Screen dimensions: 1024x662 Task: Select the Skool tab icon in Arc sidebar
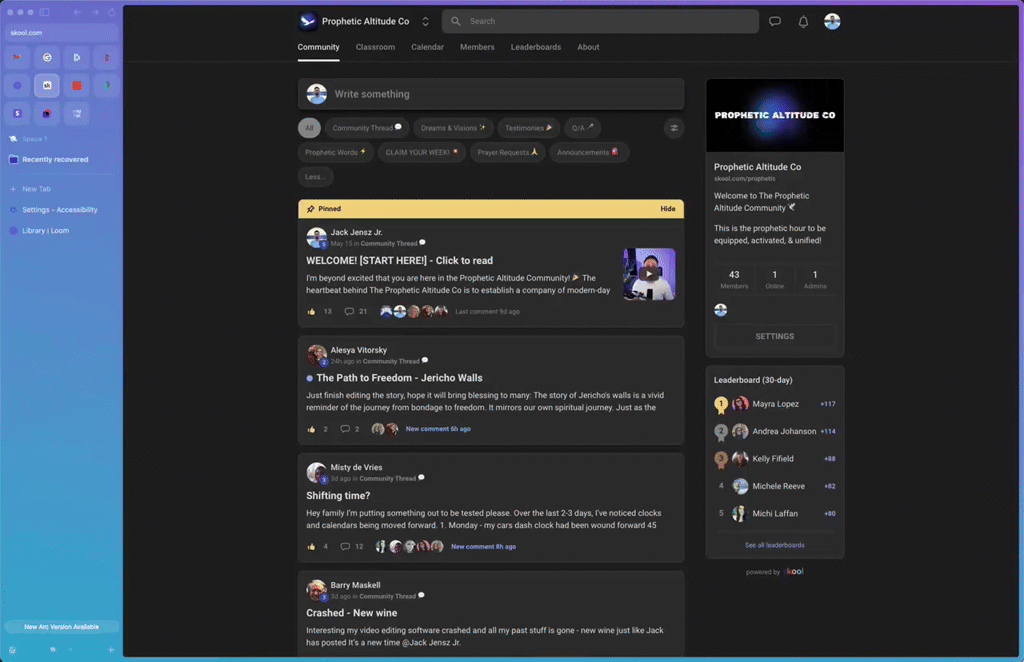click(x=47, y=86)
